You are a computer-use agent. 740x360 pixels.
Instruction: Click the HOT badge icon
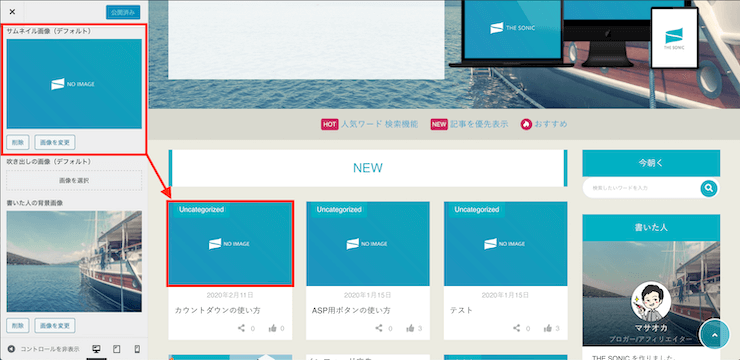[329, 124]
